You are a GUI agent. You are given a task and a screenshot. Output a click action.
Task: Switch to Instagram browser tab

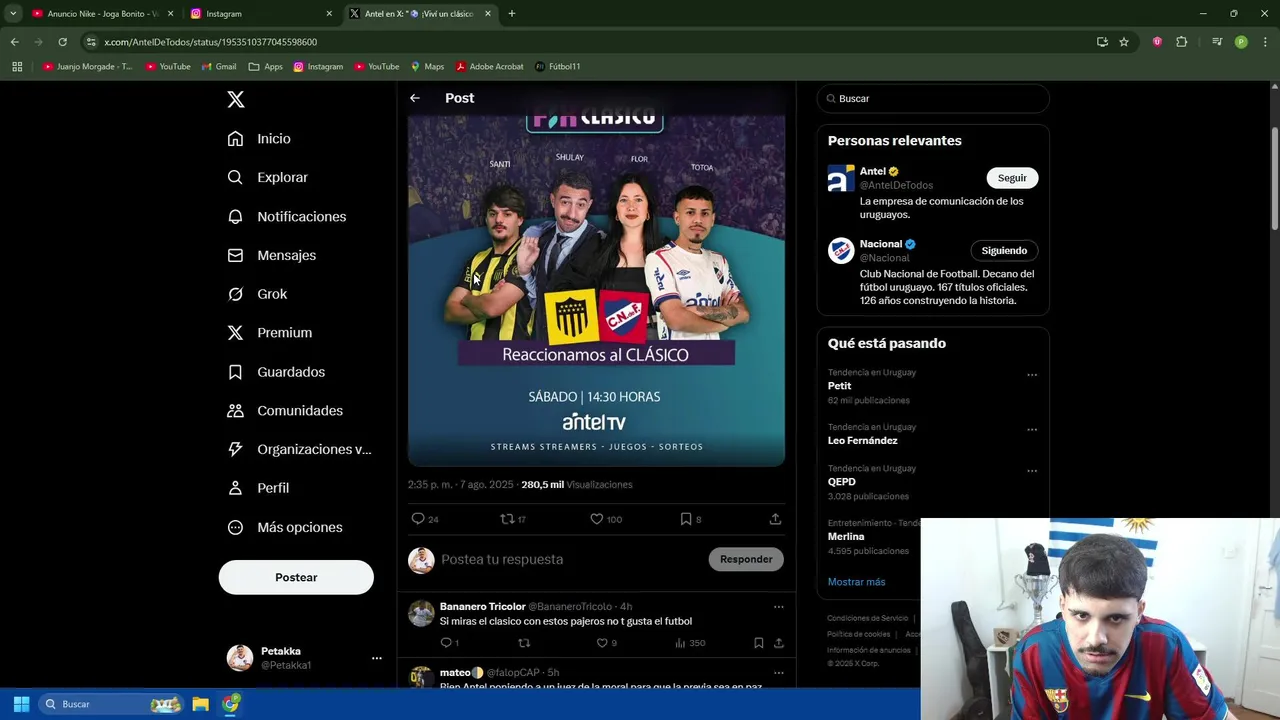tap(260, 14)
